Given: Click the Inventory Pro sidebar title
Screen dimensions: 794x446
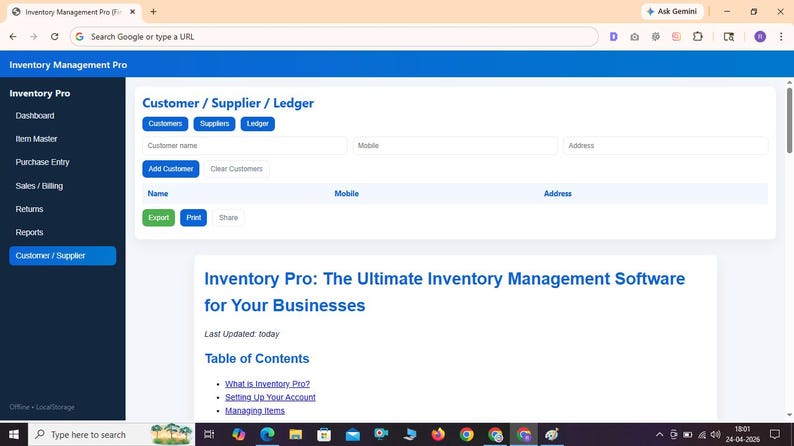Looking at the screenshot, I should (40, 93).
